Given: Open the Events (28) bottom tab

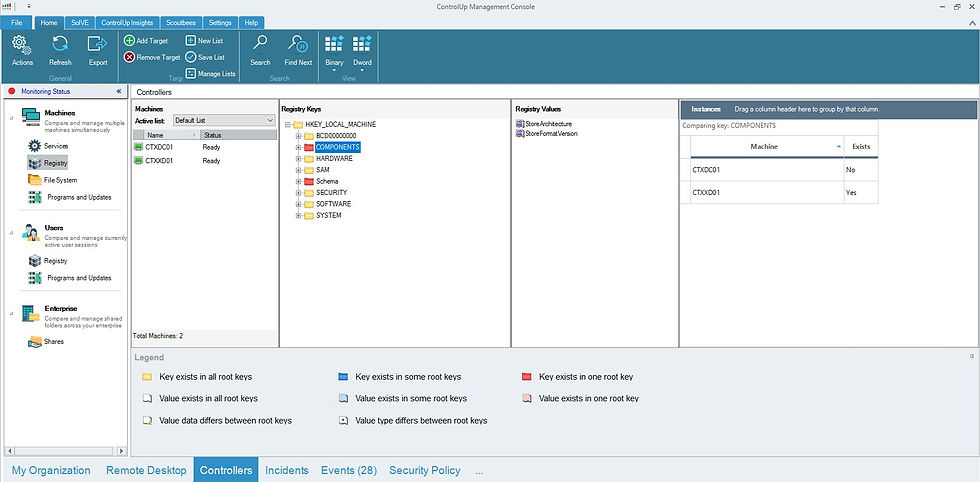Looking at the screenshot, I should tap(349, 471).
